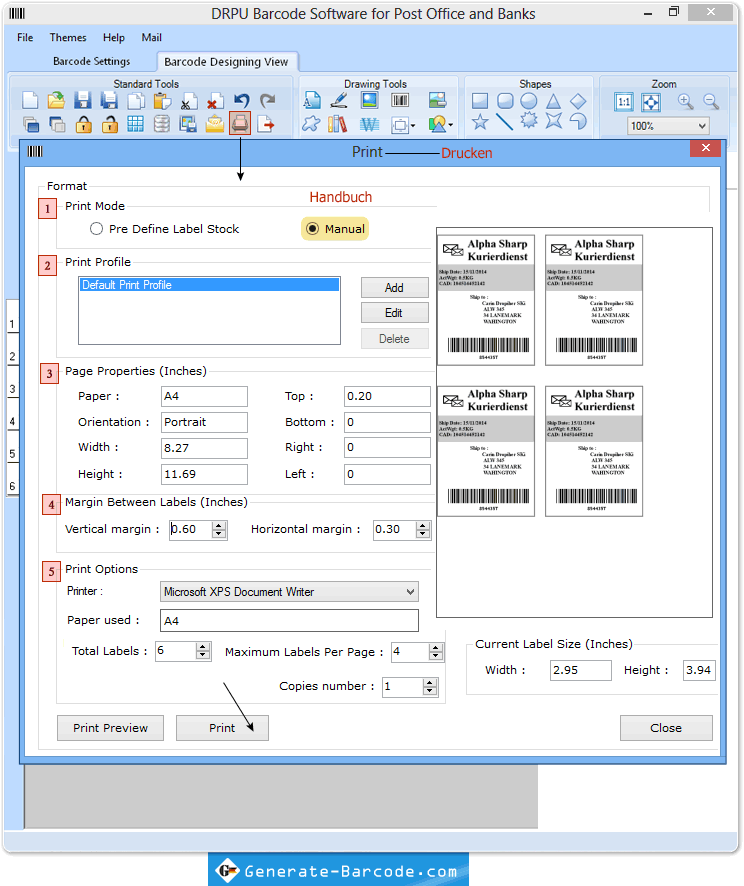Viewport: 744px width, 886px height.
Task: Click the grid table icon
Action: click(136, 124)
